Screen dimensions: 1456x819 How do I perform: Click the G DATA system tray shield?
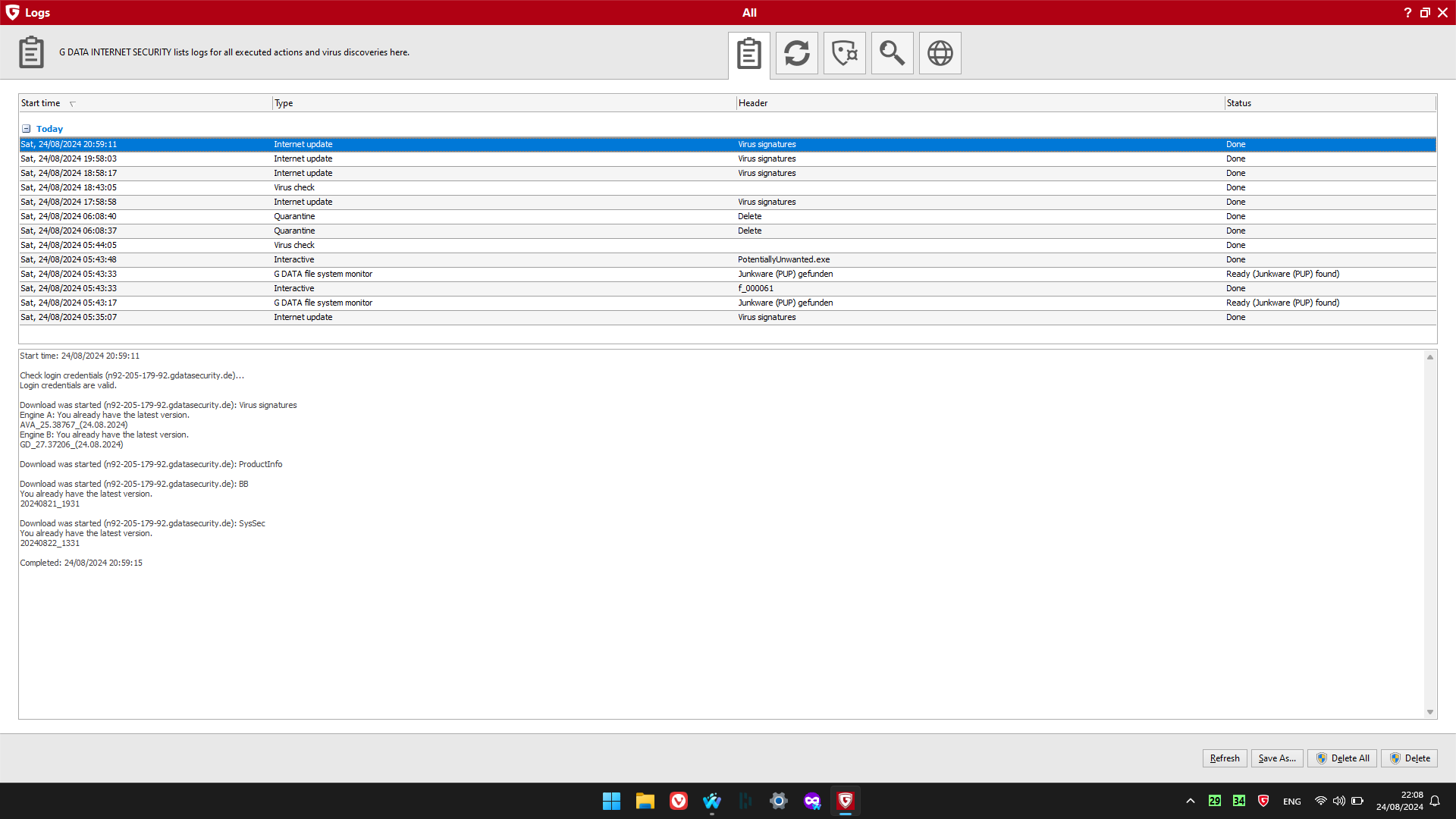click(x=1263, y=801)
